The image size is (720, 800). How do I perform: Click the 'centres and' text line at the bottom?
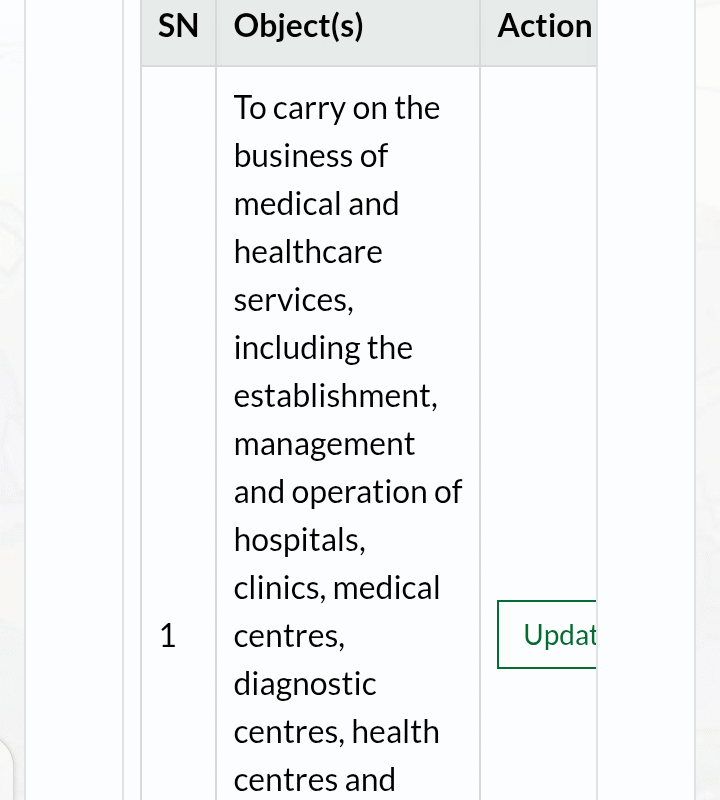tap(314, 780)
